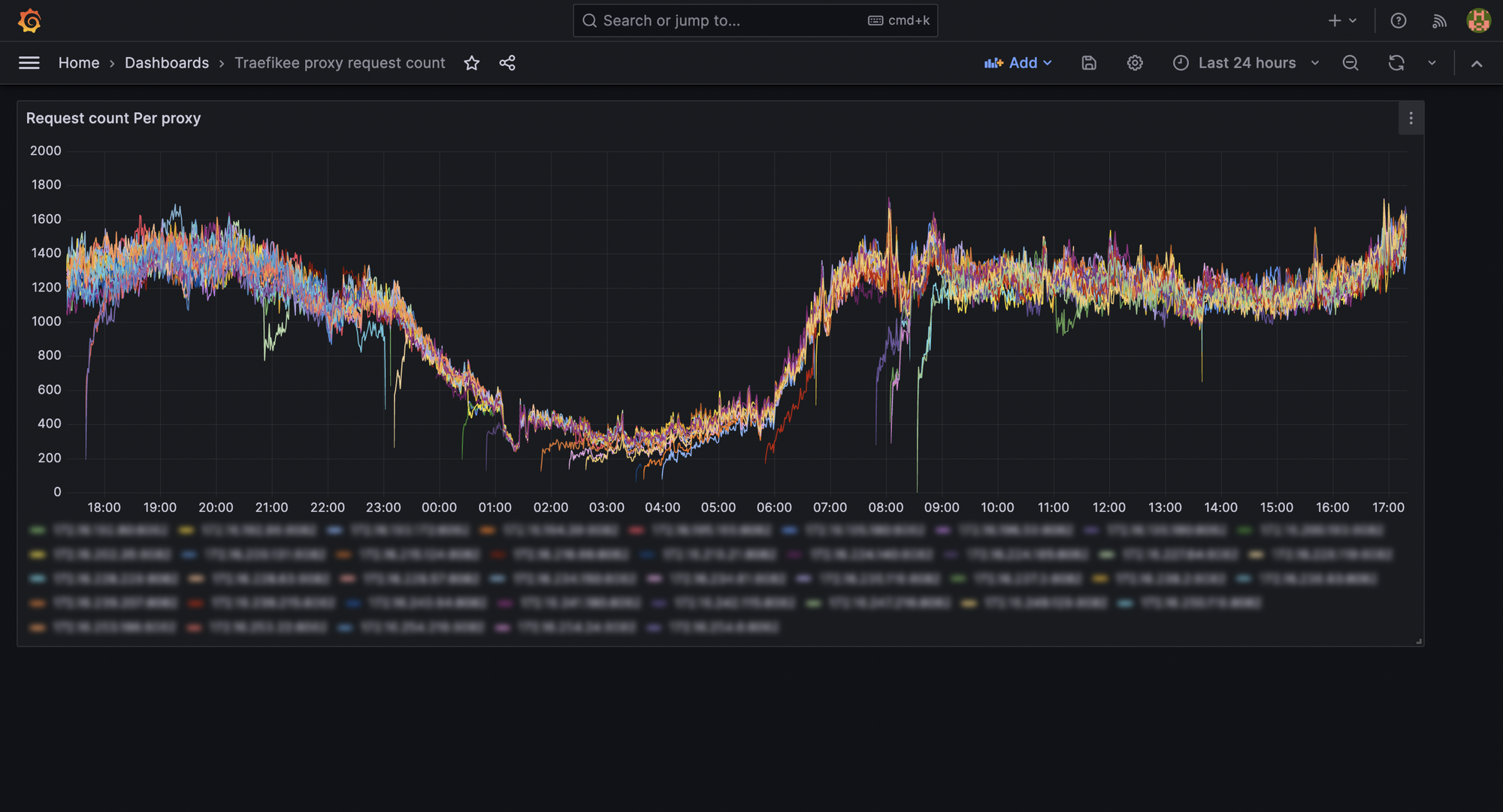Collapse the top dashboard controls bar
1503x812 pixels.
(x=1477, y=62)
